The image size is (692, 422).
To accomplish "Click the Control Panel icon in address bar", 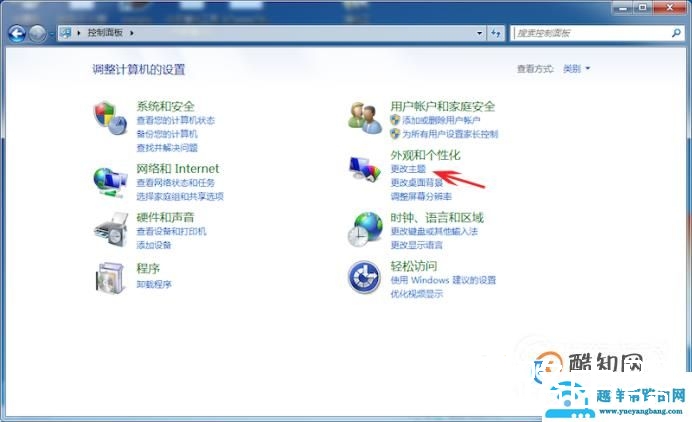I will (x=66, y=33).
